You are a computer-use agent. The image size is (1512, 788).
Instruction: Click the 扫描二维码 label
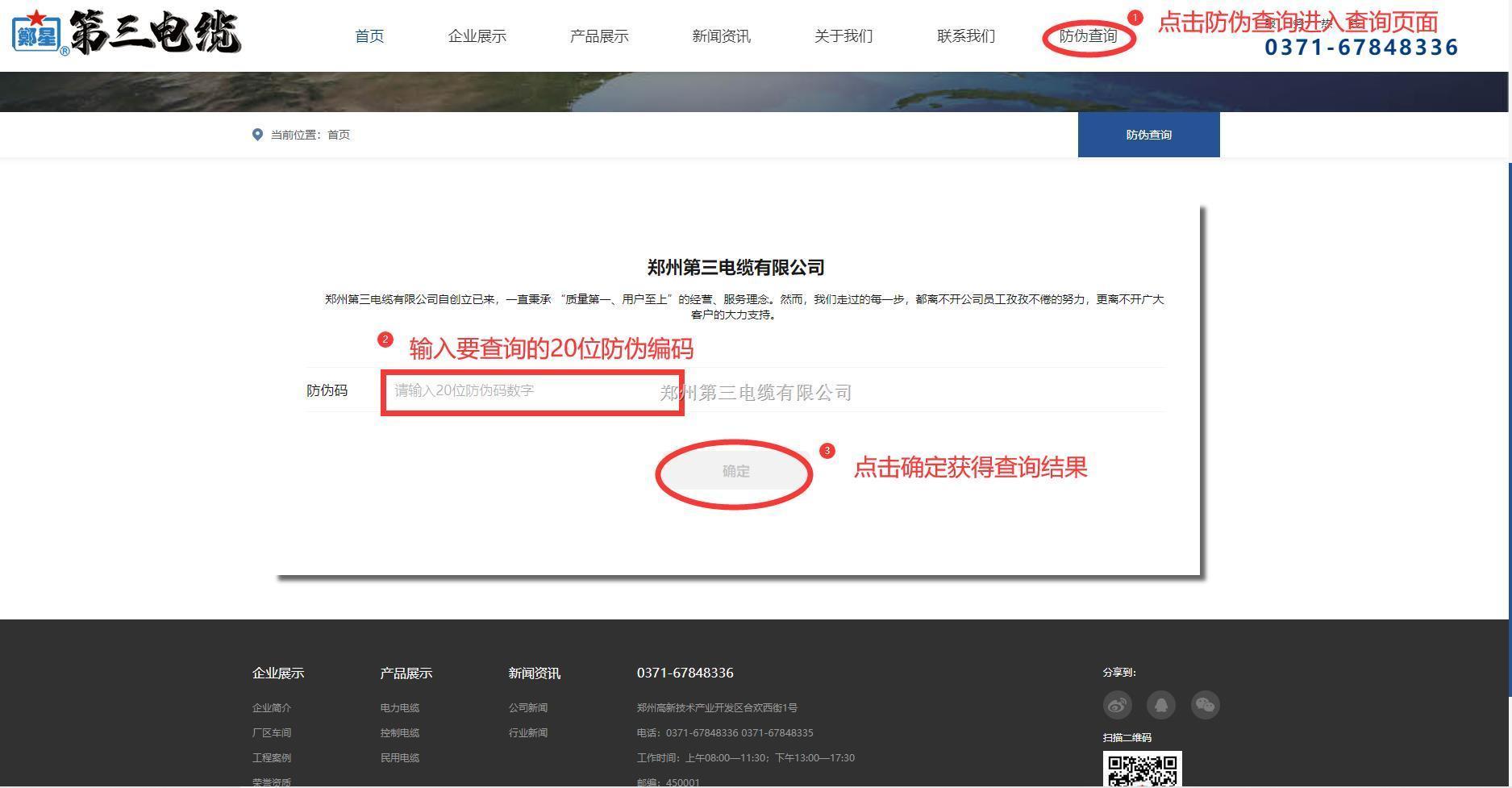click(x=1127, y=737)
